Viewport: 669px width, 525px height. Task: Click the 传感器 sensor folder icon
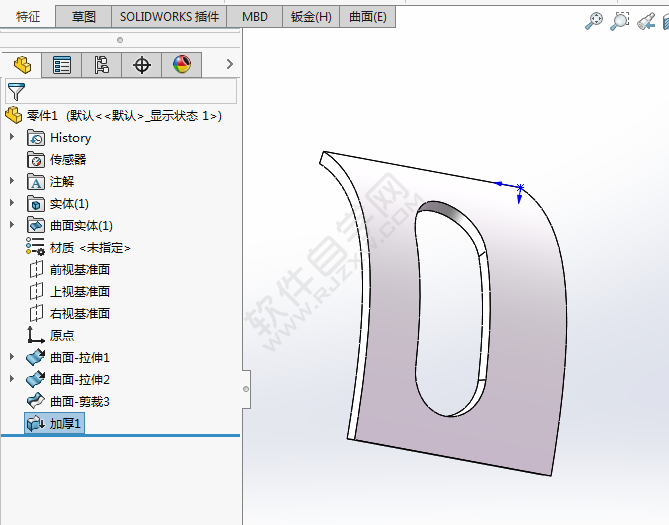click(x=36, y=160)
